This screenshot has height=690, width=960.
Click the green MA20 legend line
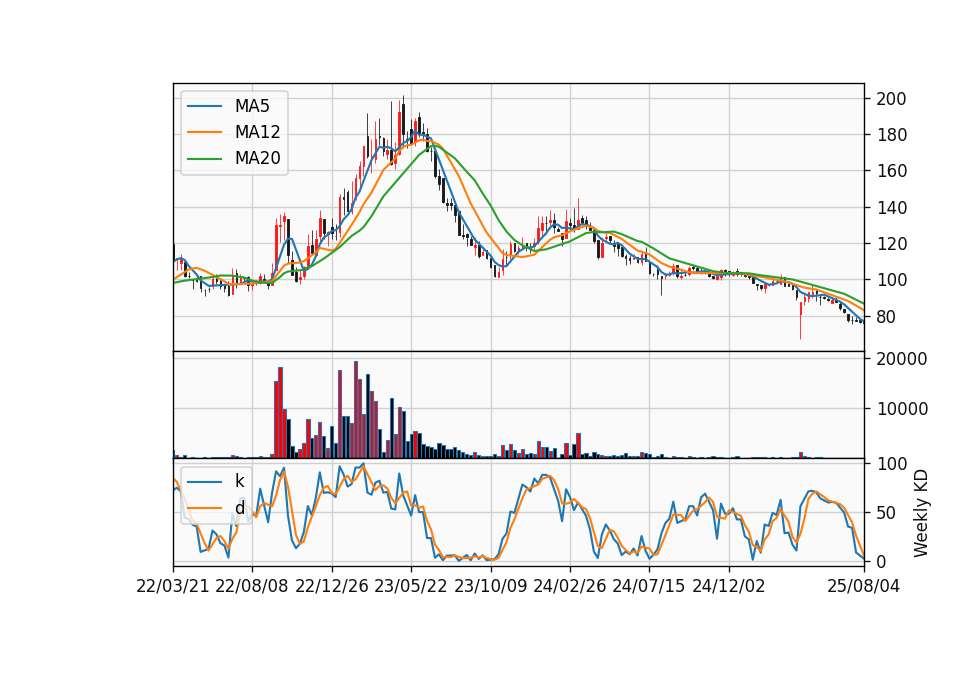tap(205, 159)
